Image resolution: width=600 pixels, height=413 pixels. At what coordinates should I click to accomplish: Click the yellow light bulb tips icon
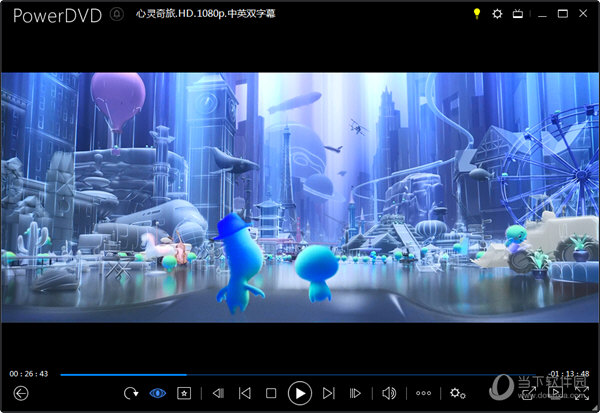click(477, 14)
